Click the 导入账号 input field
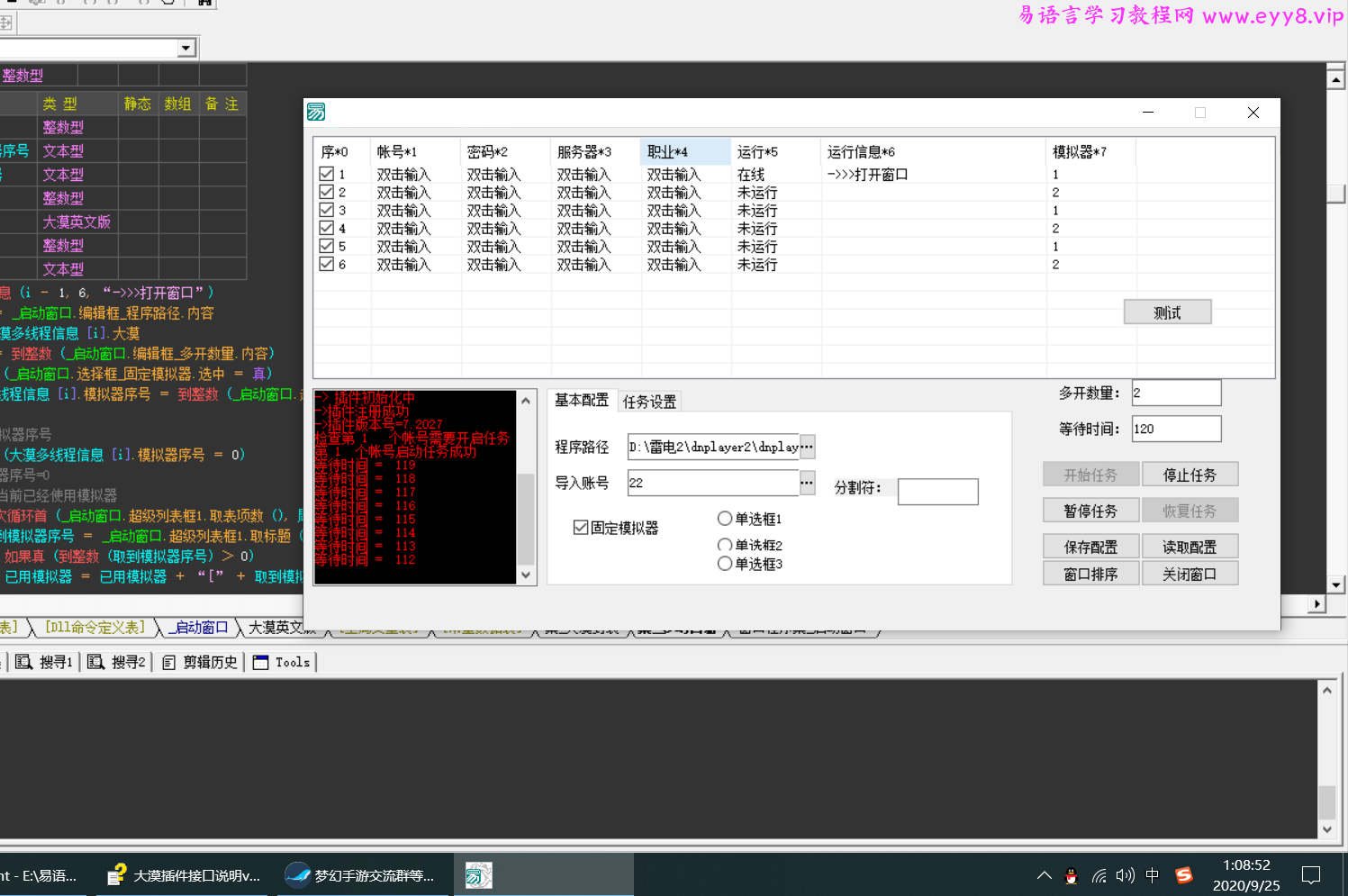Image resolution: width=1348 pixels, height=896 pixels. (x=713, y=483)
